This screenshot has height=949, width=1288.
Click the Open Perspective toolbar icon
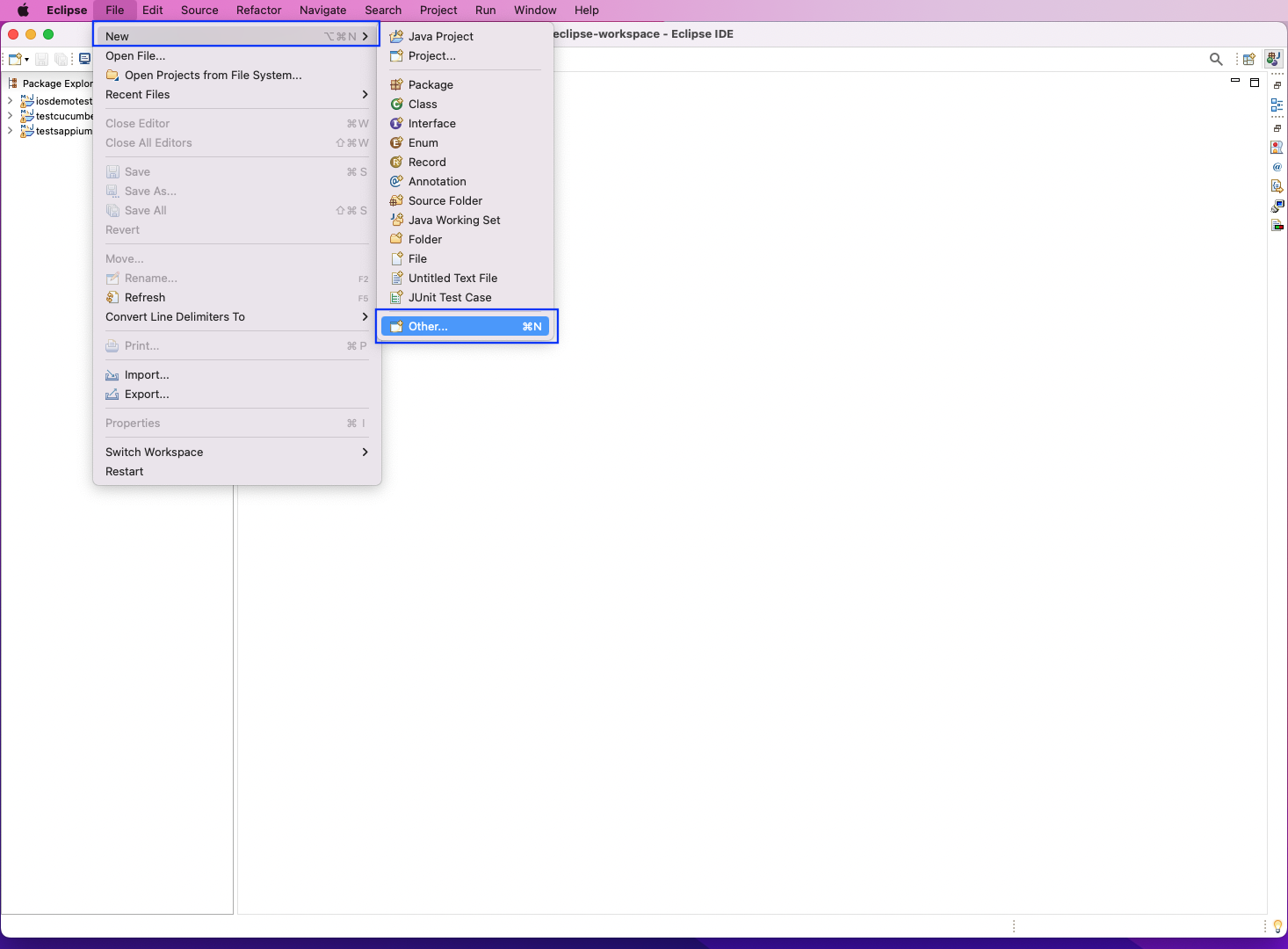[1248, 59]
